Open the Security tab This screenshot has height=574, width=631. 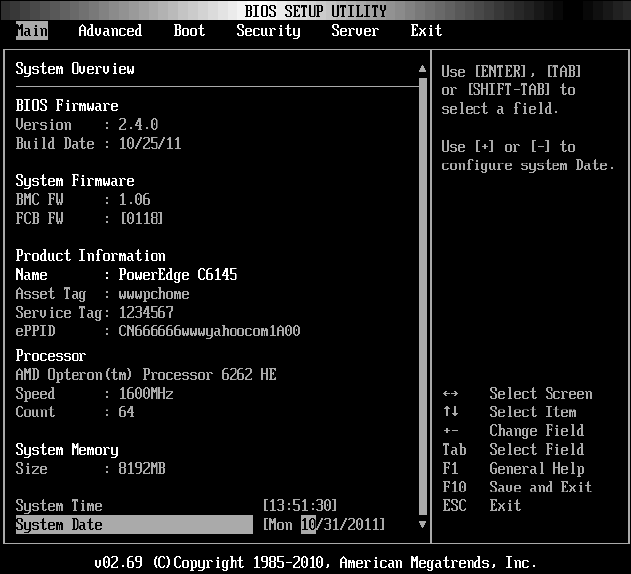[268, 31]
